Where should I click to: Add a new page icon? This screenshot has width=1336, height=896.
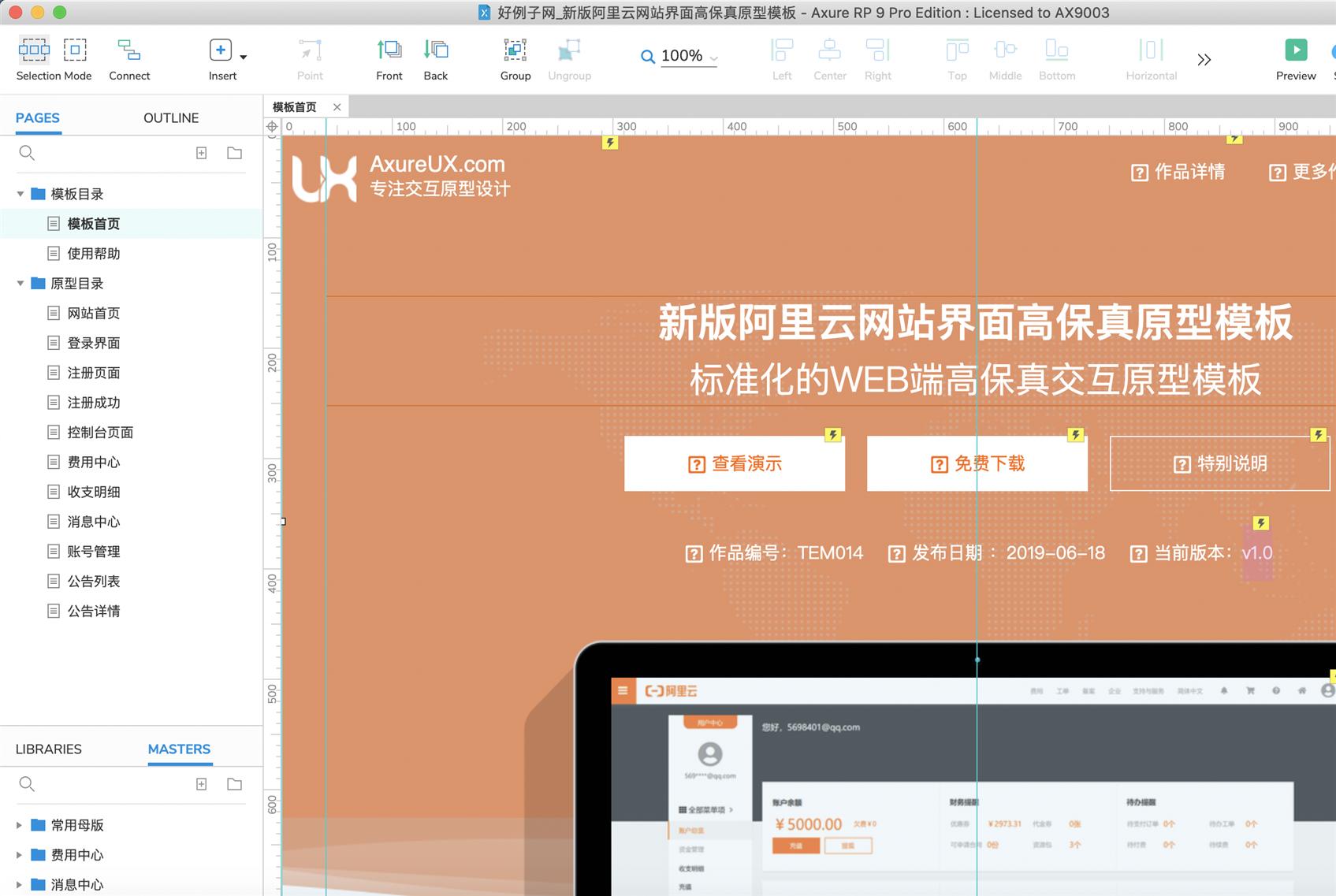[202, 153]
